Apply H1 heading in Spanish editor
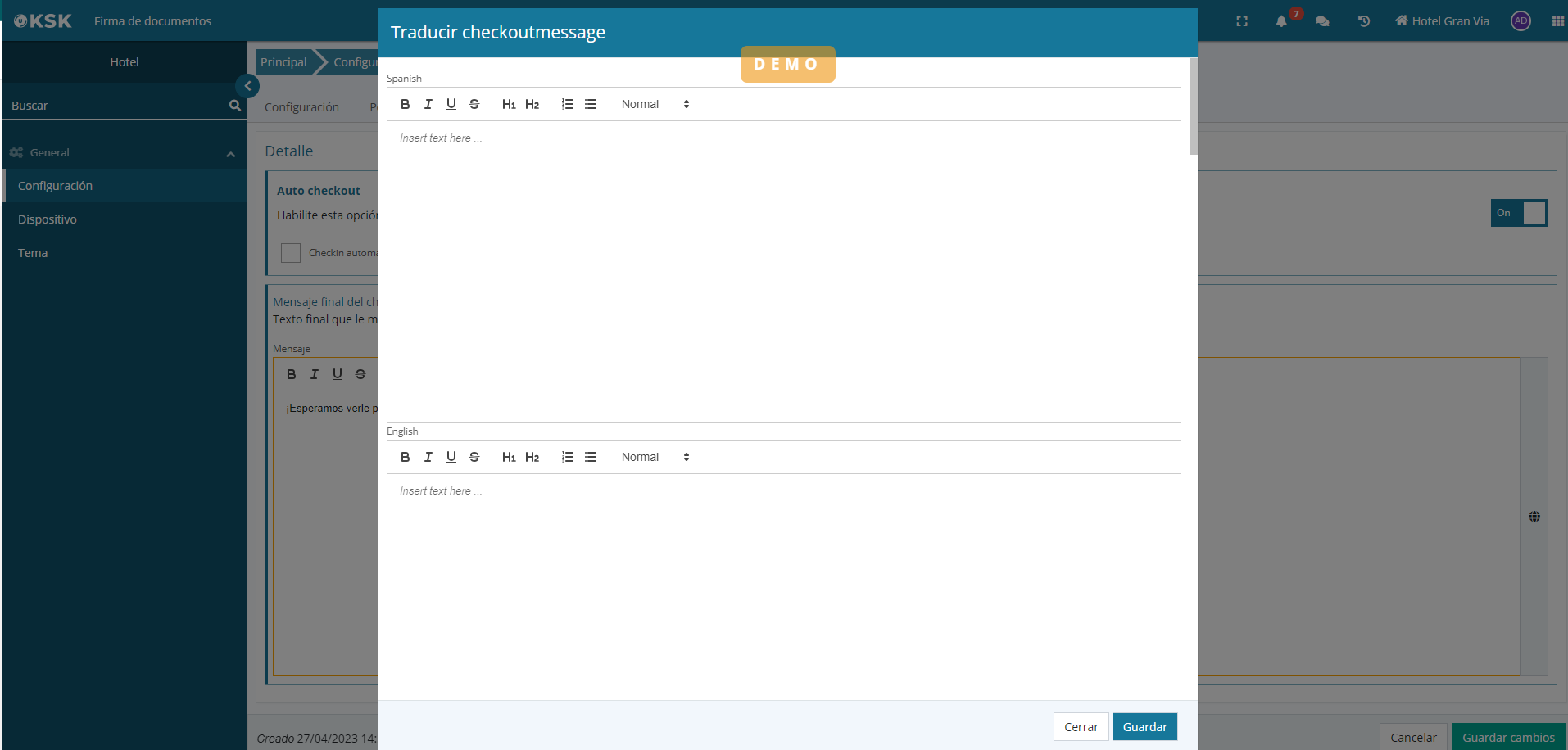Image resolution: width=1568 pixels, height=750 pixels. click(509, 104)
